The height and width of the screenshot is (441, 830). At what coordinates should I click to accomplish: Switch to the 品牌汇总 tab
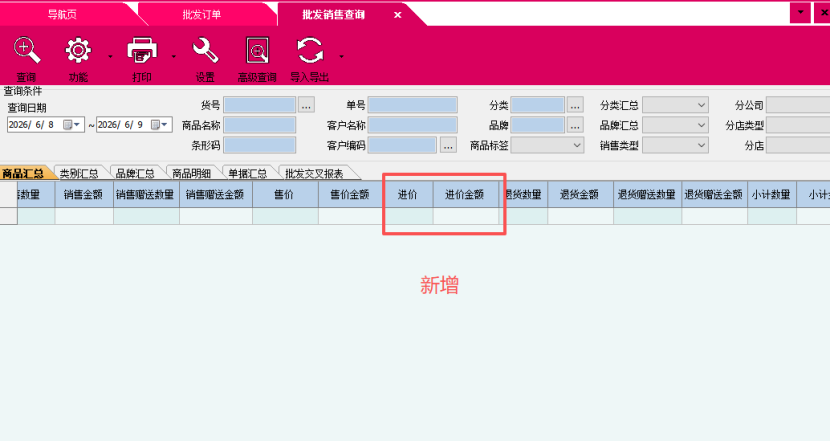coord(136,173)
